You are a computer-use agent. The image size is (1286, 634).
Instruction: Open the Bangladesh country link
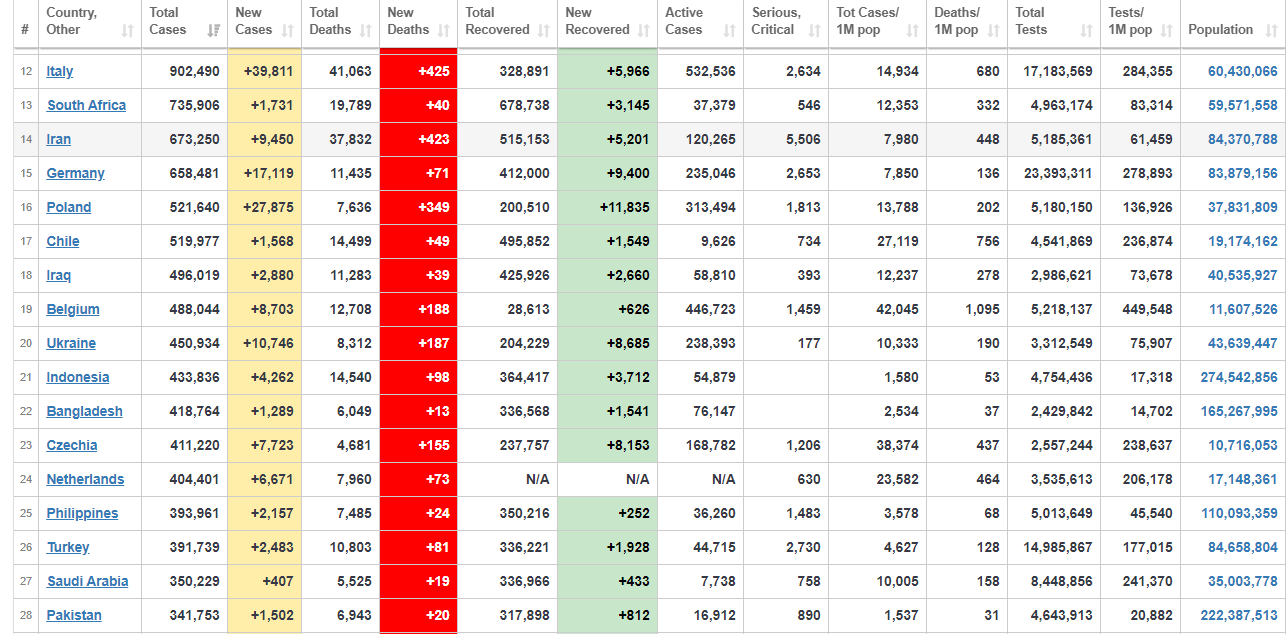[x=85, y=411]
